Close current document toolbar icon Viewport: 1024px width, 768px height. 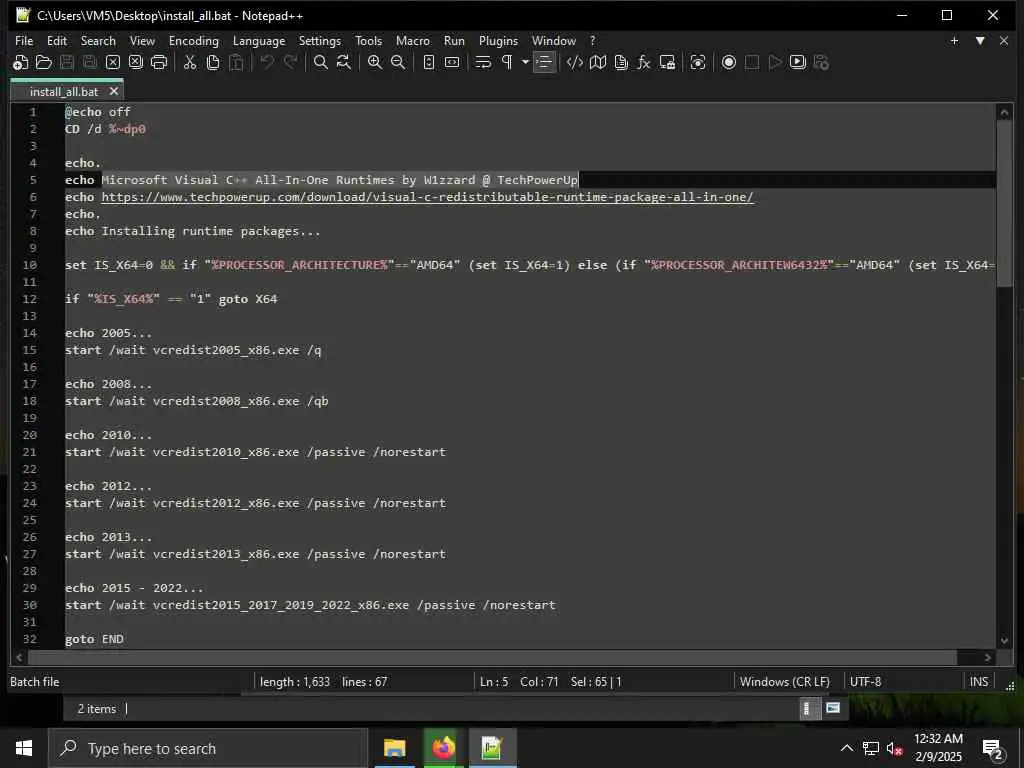pos(113,63)
